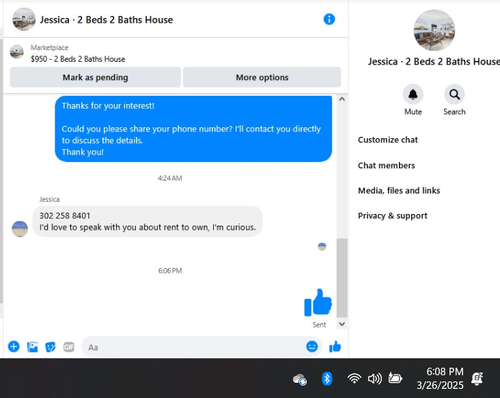Click conversation title Jessica 2 Beds header

106,20
